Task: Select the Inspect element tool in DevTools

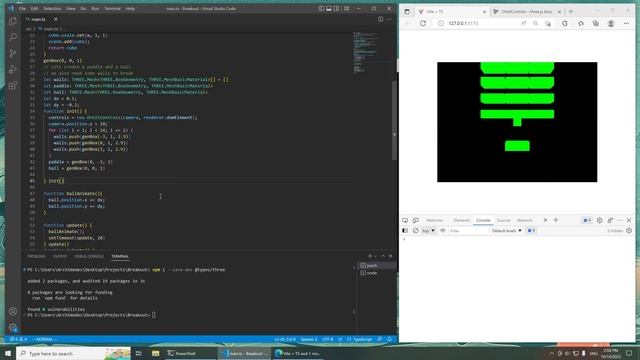Action: (x=405, y=220)
